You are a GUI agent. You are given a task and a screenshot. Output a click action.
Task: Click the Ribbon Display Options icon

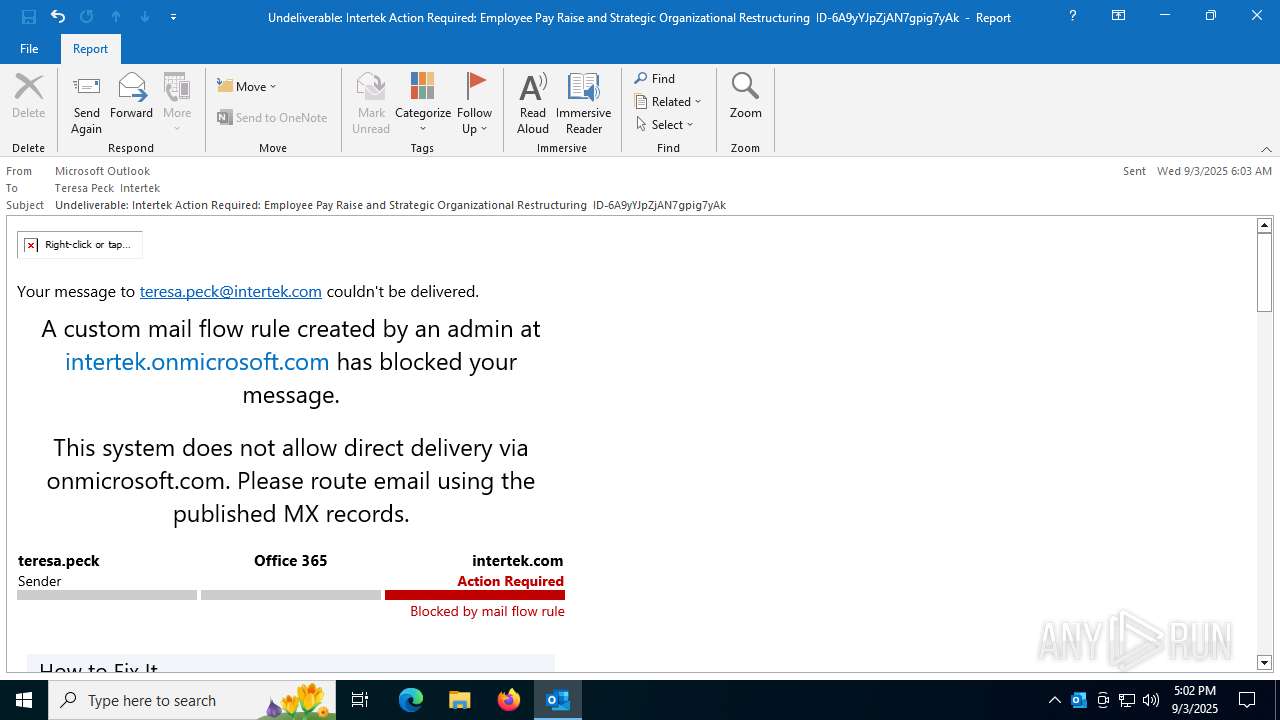click(1118, 16)
